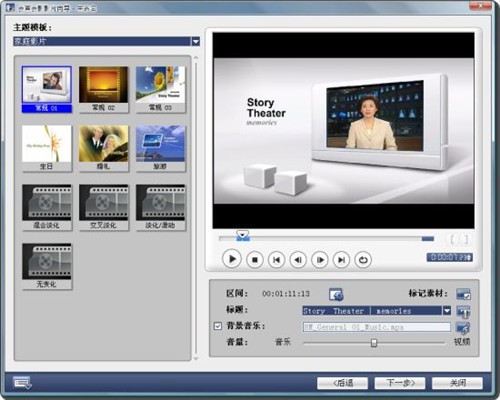Expand the 主题模板 theme dropdown
500x400 pixels.
[196, 41]
